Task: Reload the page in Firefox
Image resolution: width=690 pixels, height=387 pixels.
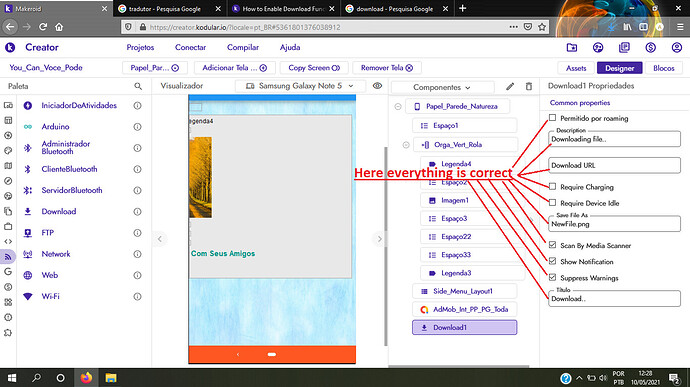Action: (x=43, y=27)
